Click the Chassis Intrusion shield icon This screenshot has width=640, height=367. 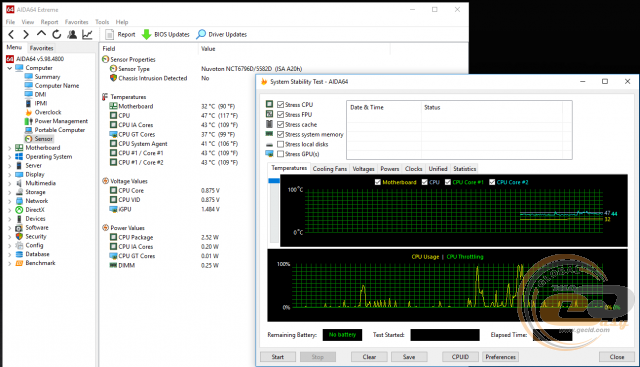[113, 78]
